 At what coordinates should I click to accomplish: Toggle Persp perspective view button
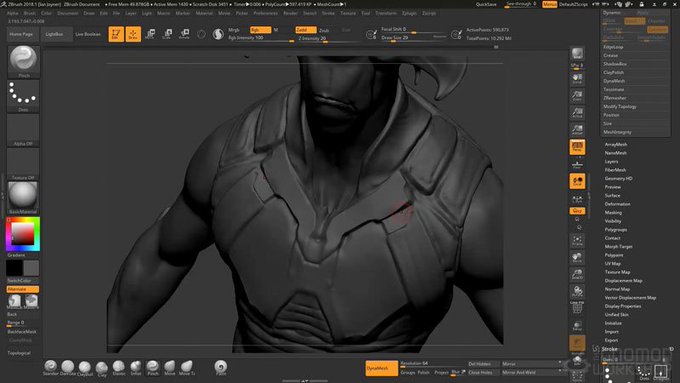click(577, 147)
